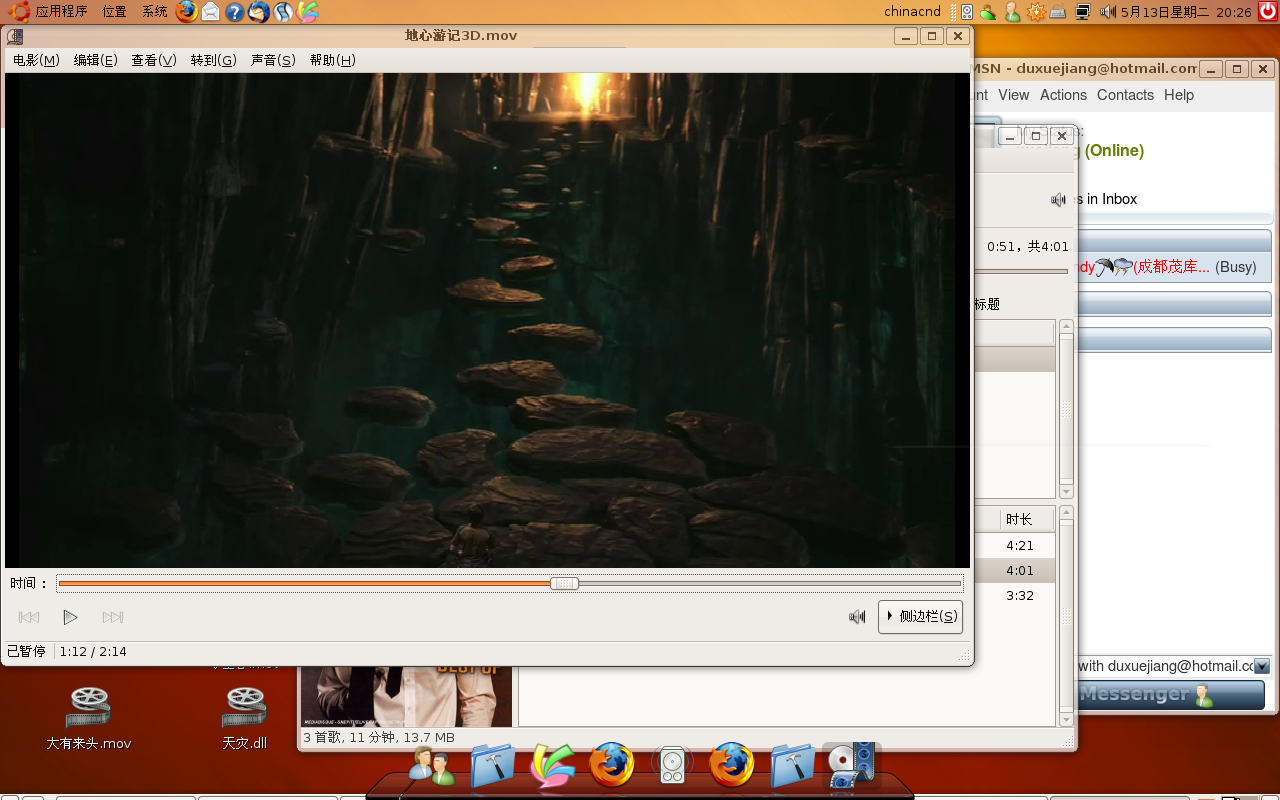The image size is (1280, 800).
Task: Click the 1:12 / 2:14 time status
Action: tap(93, 651)
